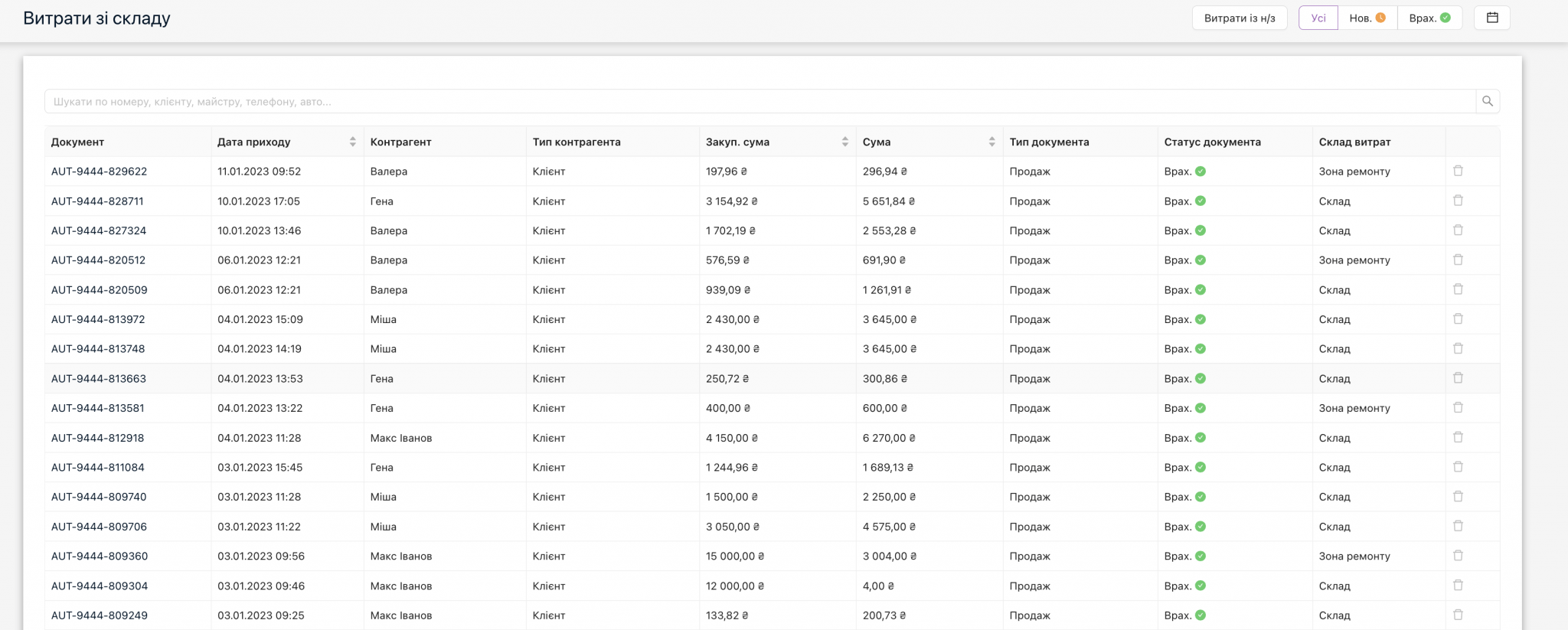Open document AUT-9444-809740 row

[99, 497]
